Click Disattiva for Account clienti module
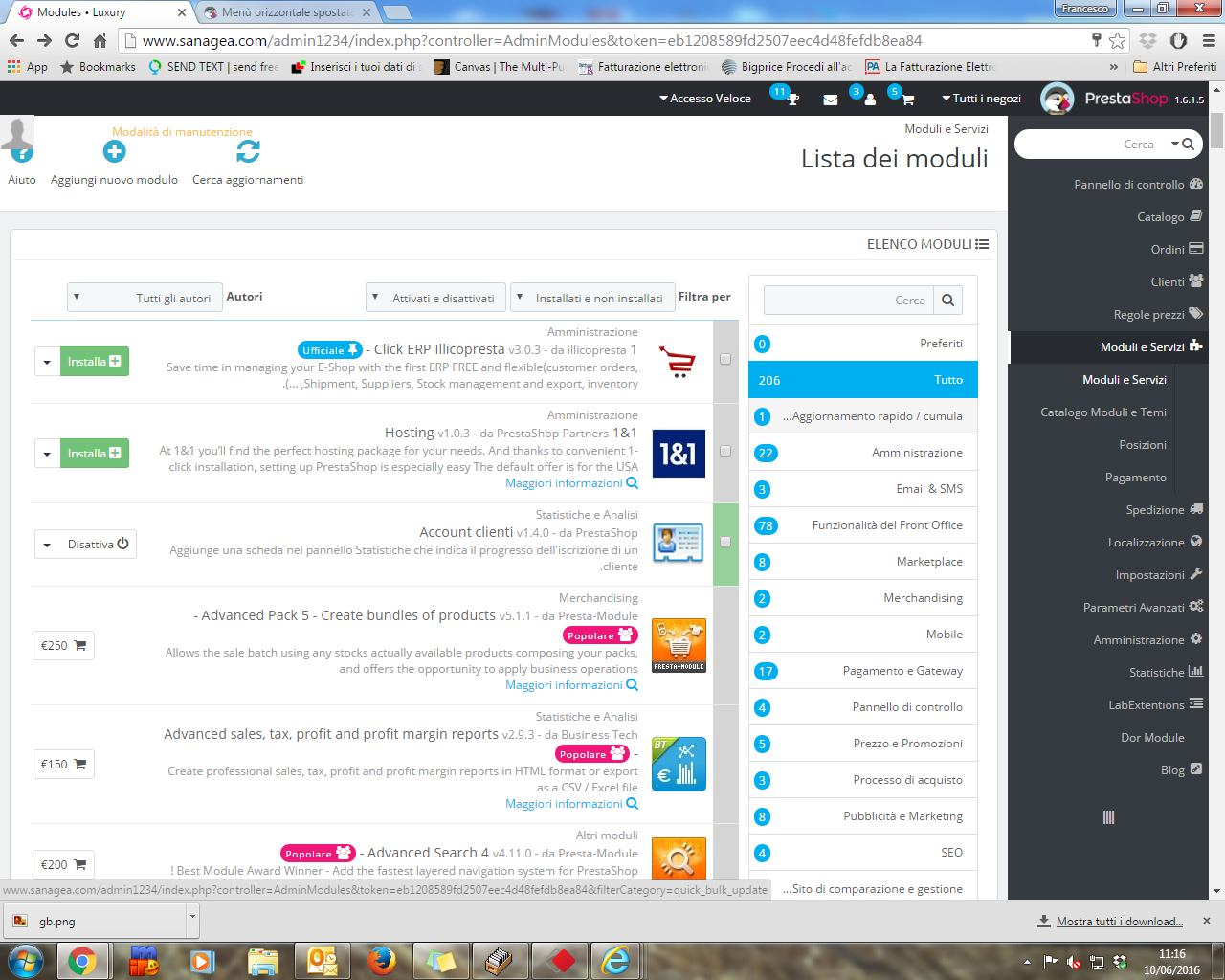The image size is (1225, 980). (x=99, y=545)
